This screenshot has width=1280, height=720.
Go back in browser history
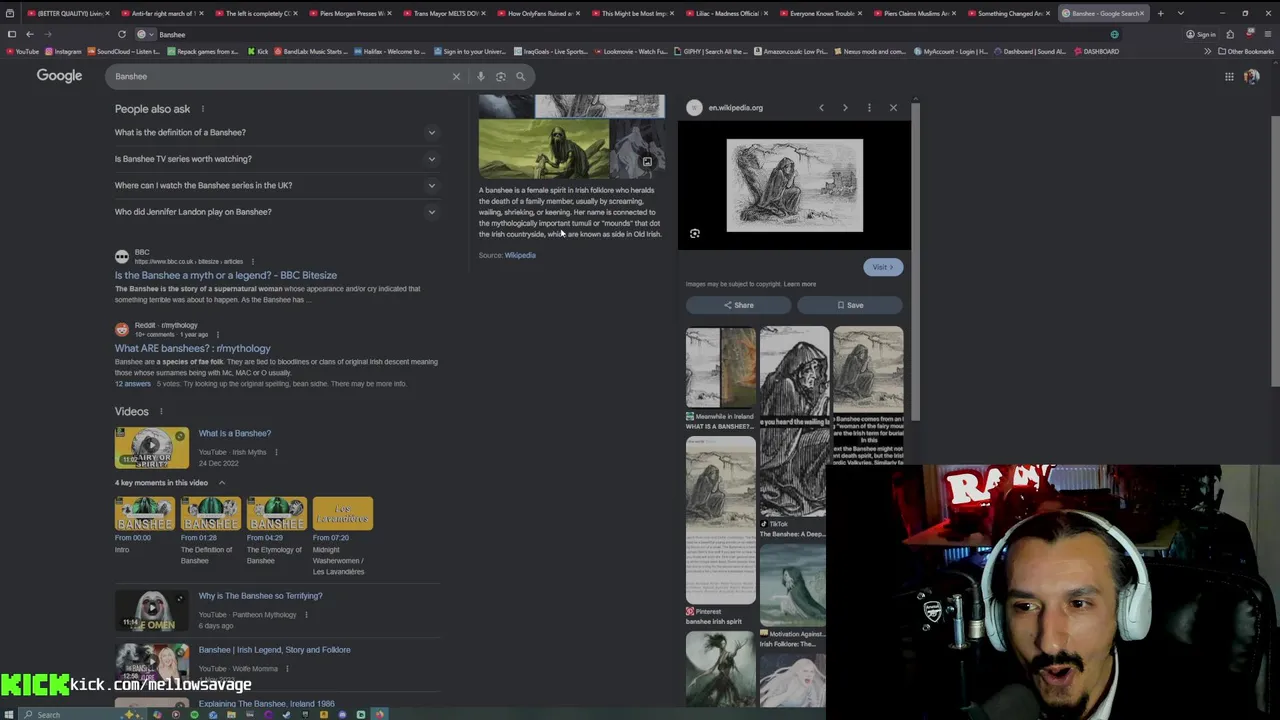(30, 34)
